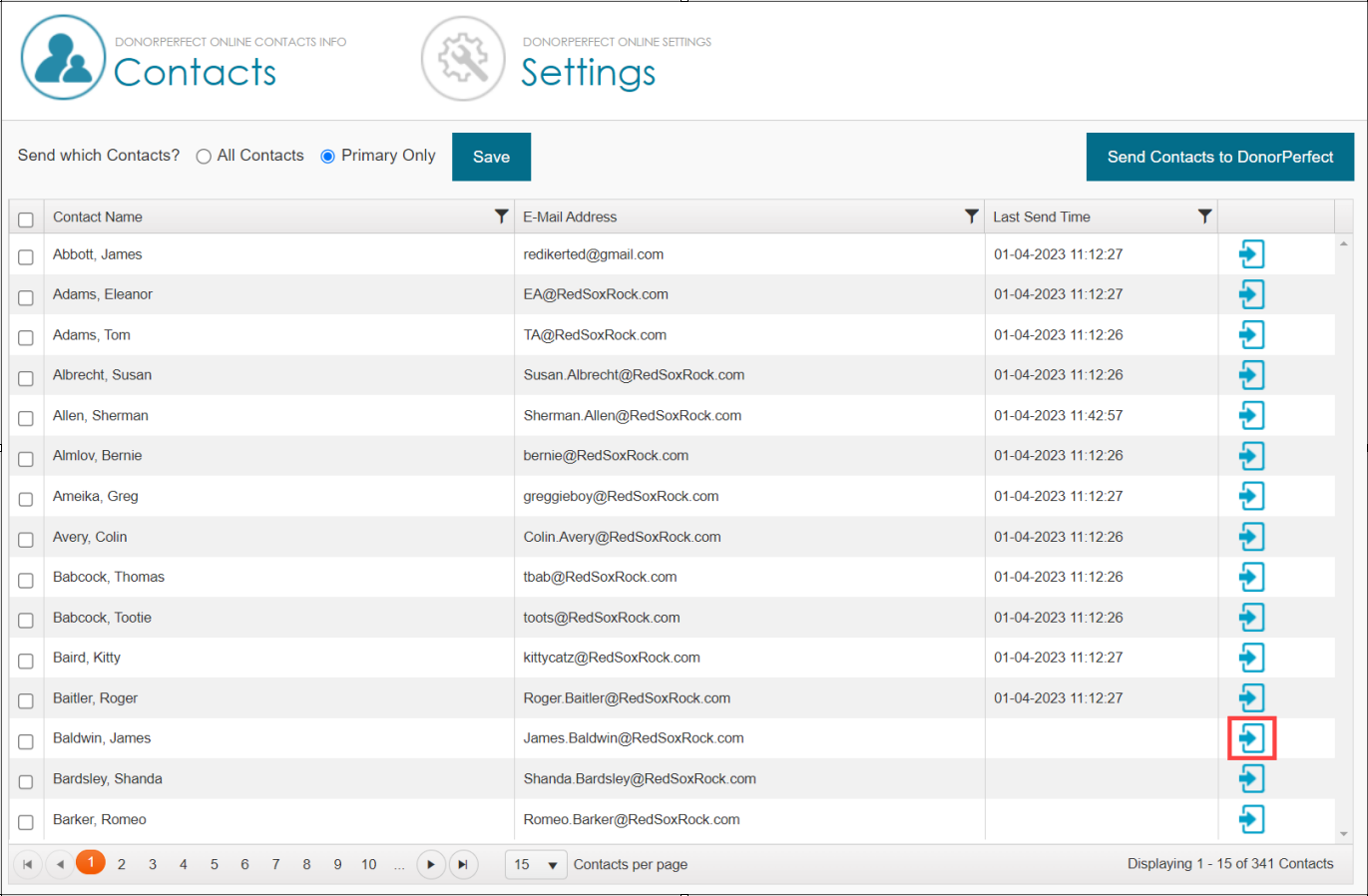Image resolution: width=1368 pixels, height=896 pixels.
Task: Check the box for Abbott, James
Action: (x=26, y=257)
